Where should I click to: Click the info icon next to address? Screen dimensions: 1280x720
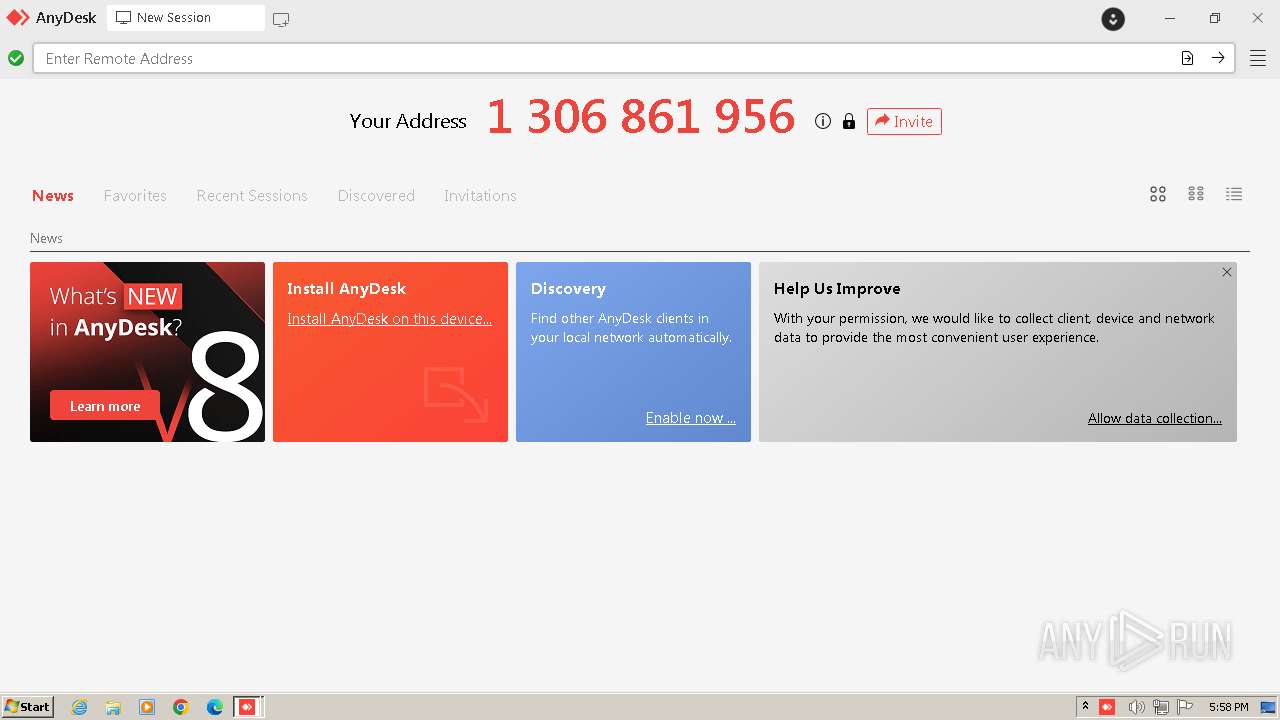[x=823, y=121]
